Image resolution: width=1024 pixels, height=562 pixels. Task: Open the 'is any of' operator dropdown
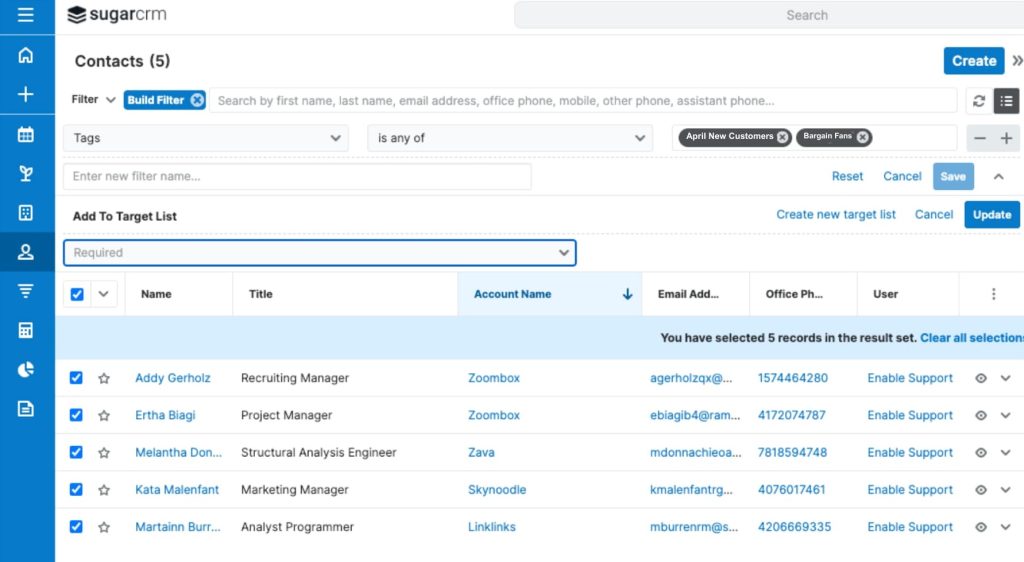(x=510, y=138)
